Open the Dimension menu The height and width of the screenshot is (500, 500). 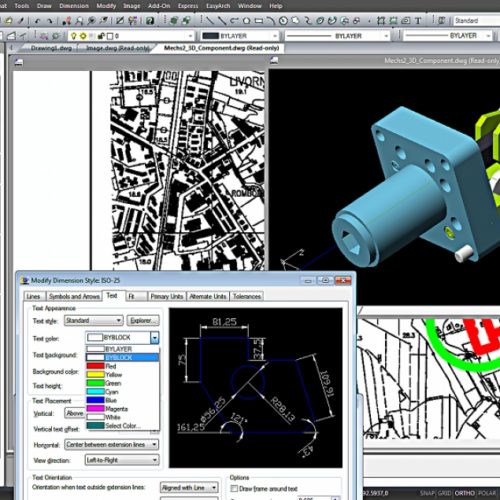pyautogui.click(x=74, y=6)
